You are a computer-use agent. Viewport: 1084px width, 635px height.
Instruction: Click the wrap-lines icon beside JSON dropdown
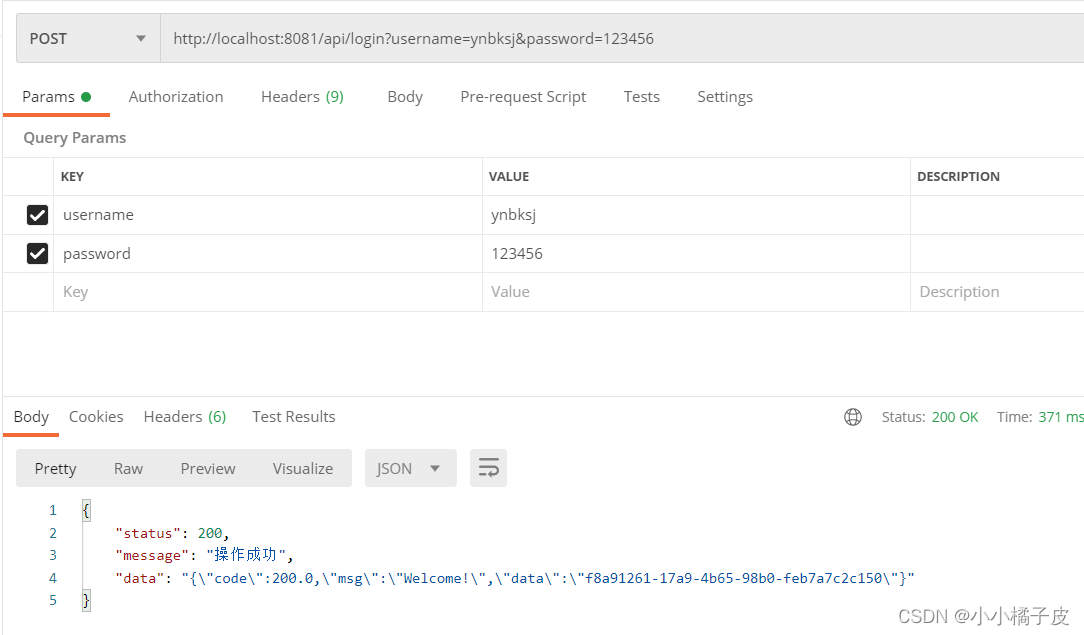click(x=488, y=468)
